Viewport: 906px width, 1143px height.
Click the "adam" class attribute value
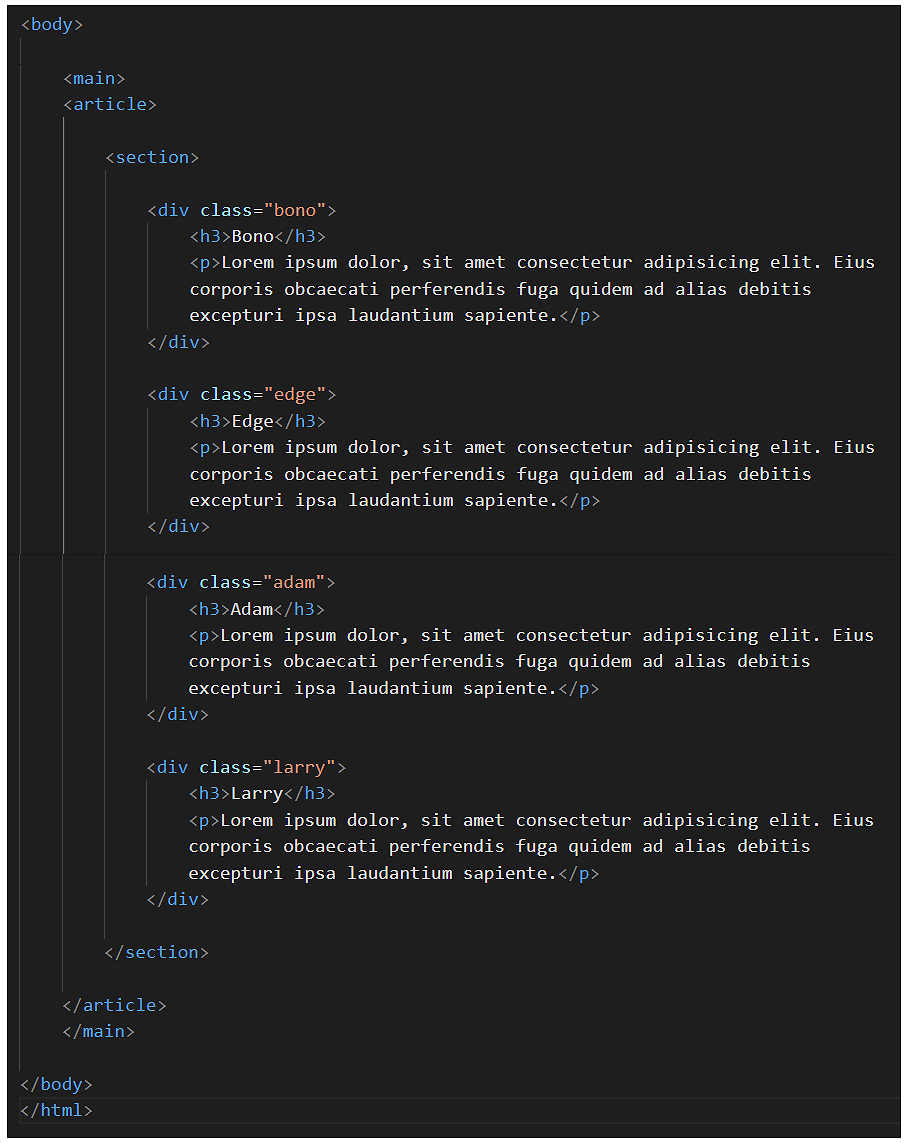coord(294,582)
